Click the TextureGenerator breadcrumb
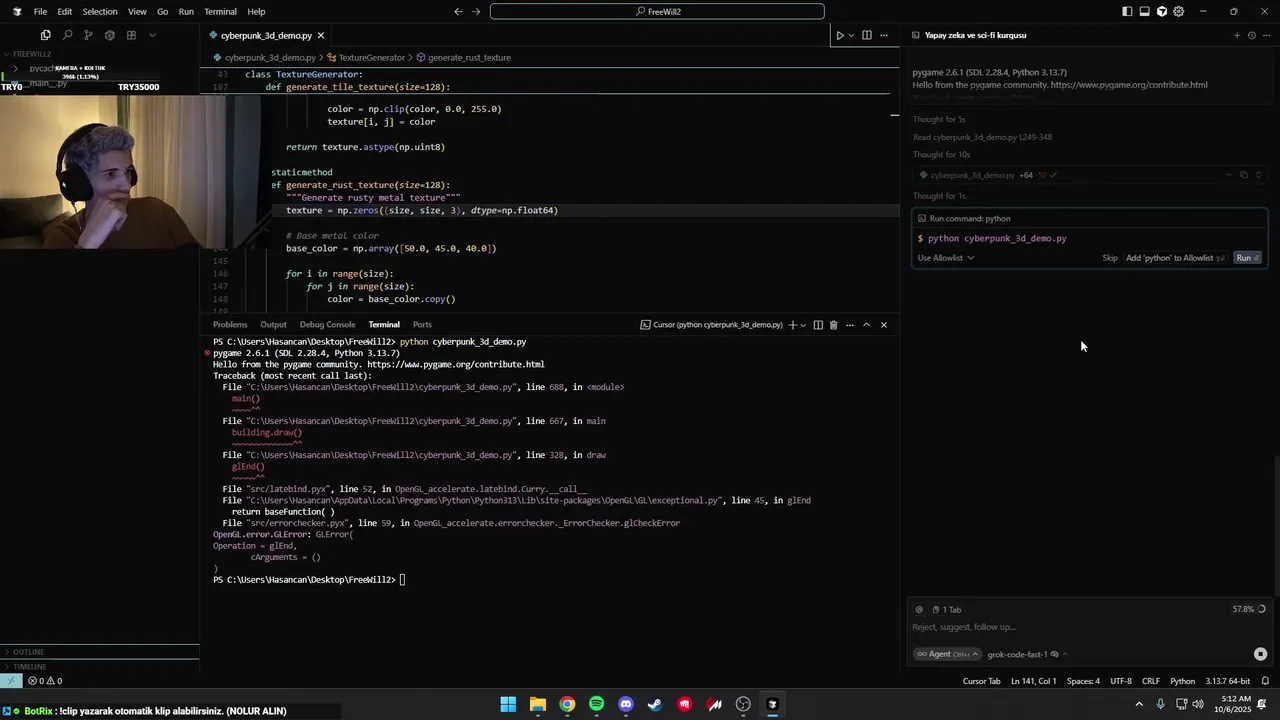Screen dimensions: 1280x720 [371, 57]
